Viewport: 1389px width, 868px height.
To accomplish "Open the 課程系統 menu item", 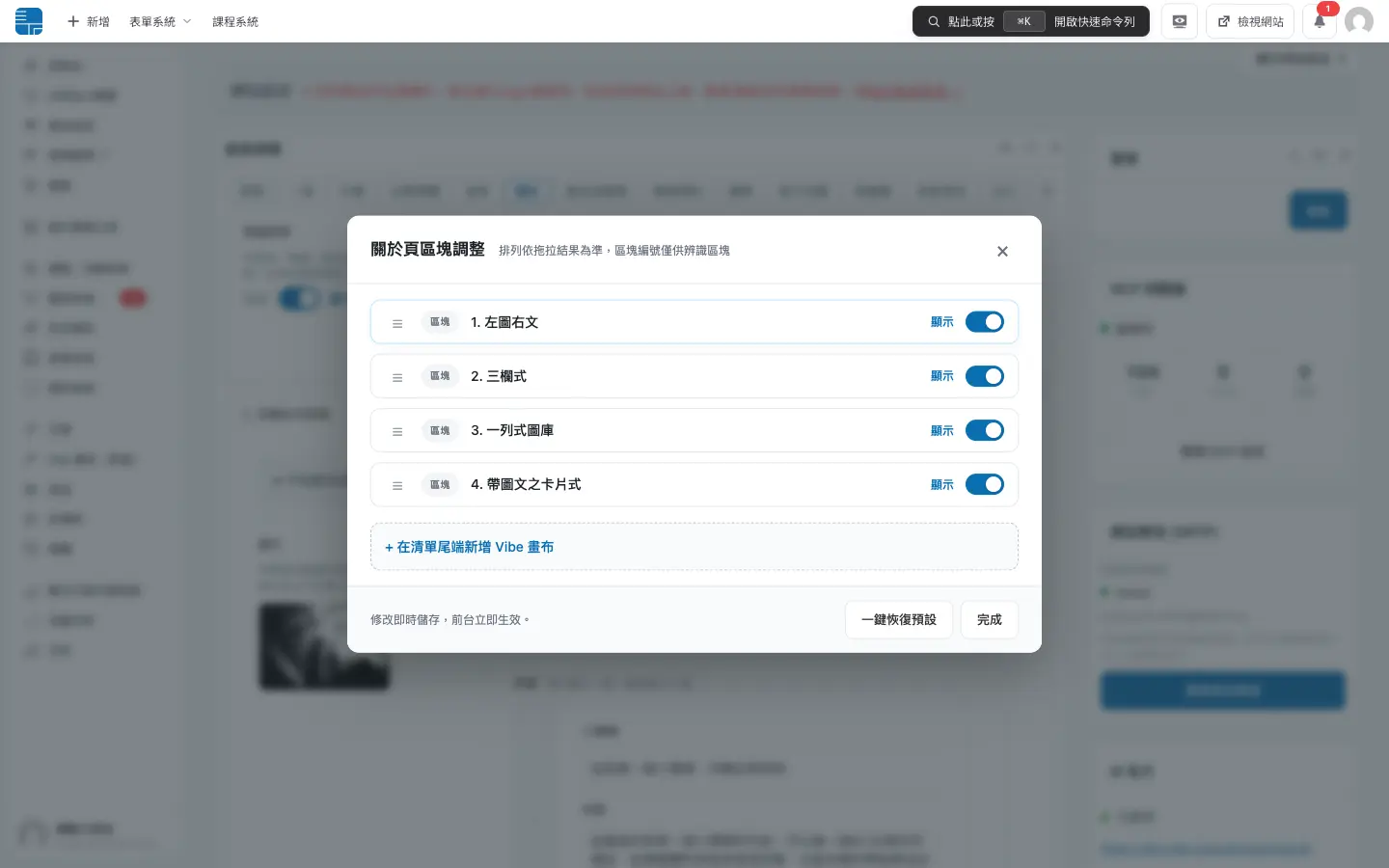I will coord(235,21).
